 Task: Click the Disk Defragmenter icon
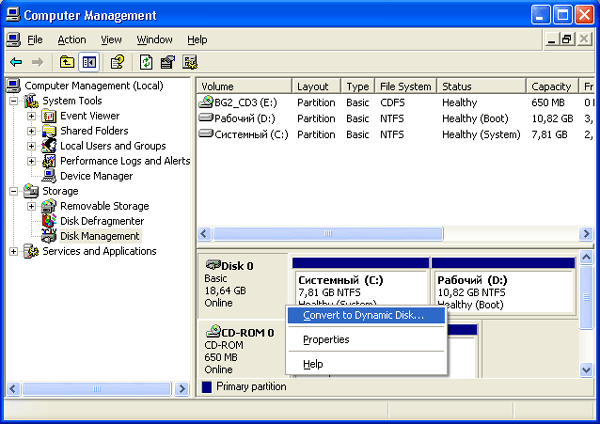49,221
